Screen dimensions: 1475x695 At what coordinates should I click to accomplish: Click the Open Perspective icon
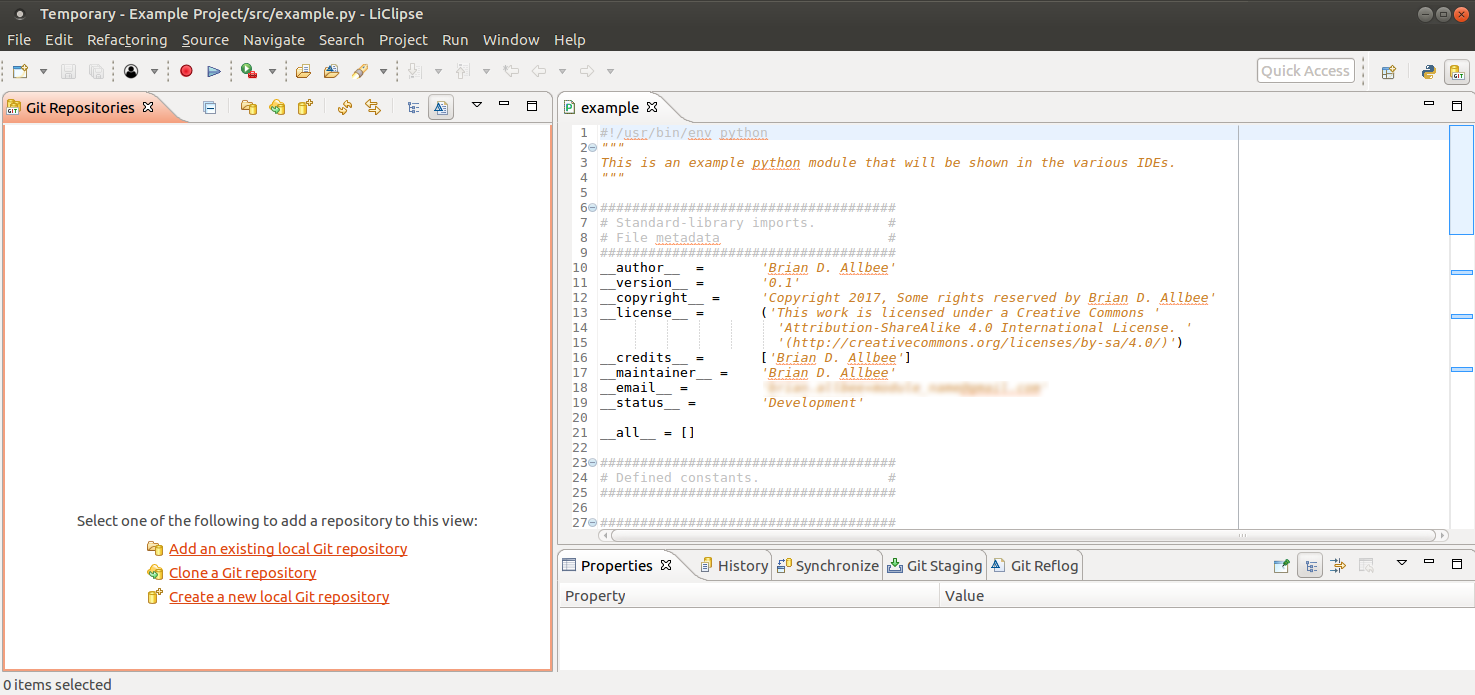click(x=1388, y=71)
